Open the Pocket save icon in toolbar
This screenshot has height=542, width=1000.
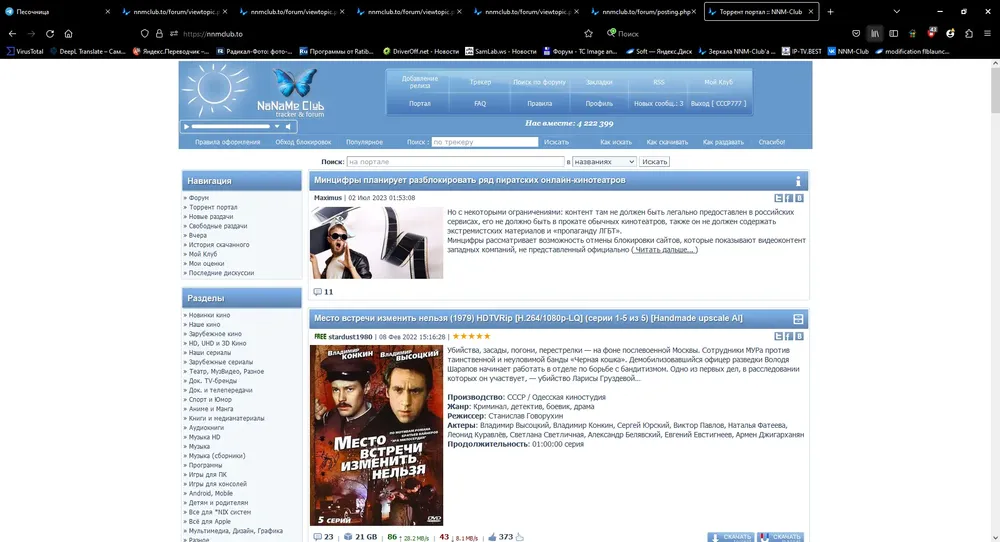pos(856,34)
